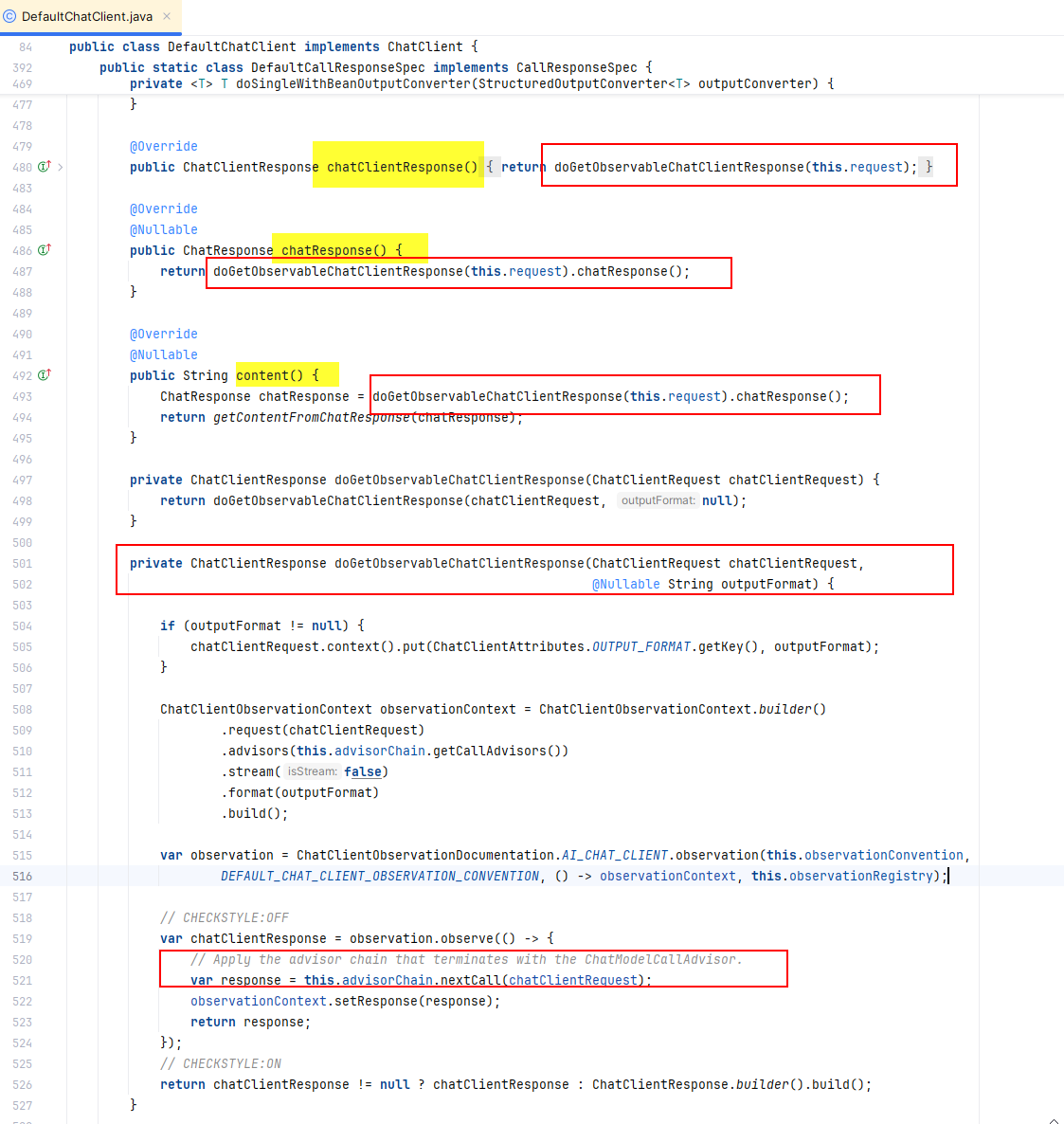
Task: Click the Java class icon in the DefaultChatClient.java tab
Action: pos(10,16)
